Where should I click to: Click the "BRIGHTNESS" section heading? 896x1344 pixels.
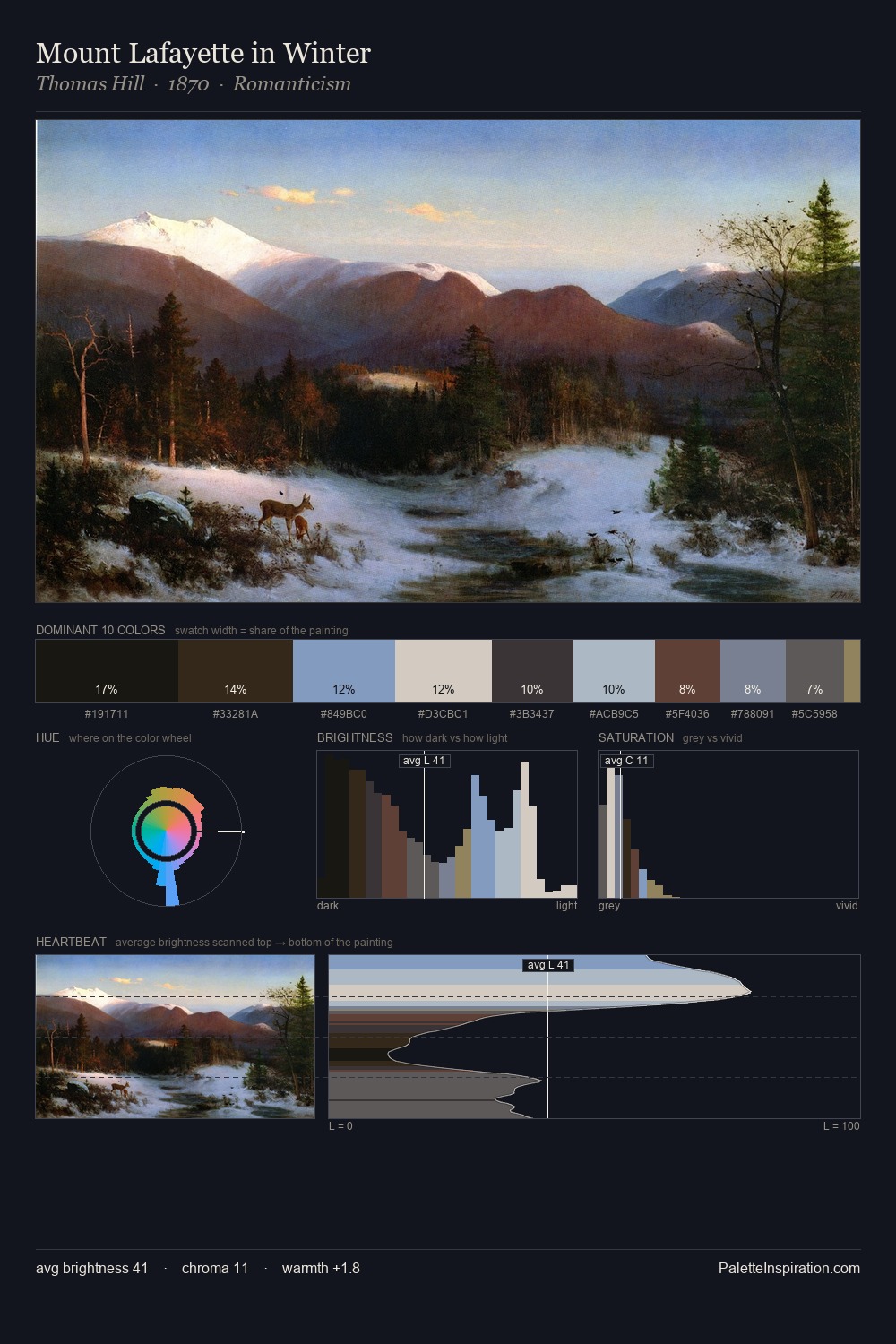(355, 737)
